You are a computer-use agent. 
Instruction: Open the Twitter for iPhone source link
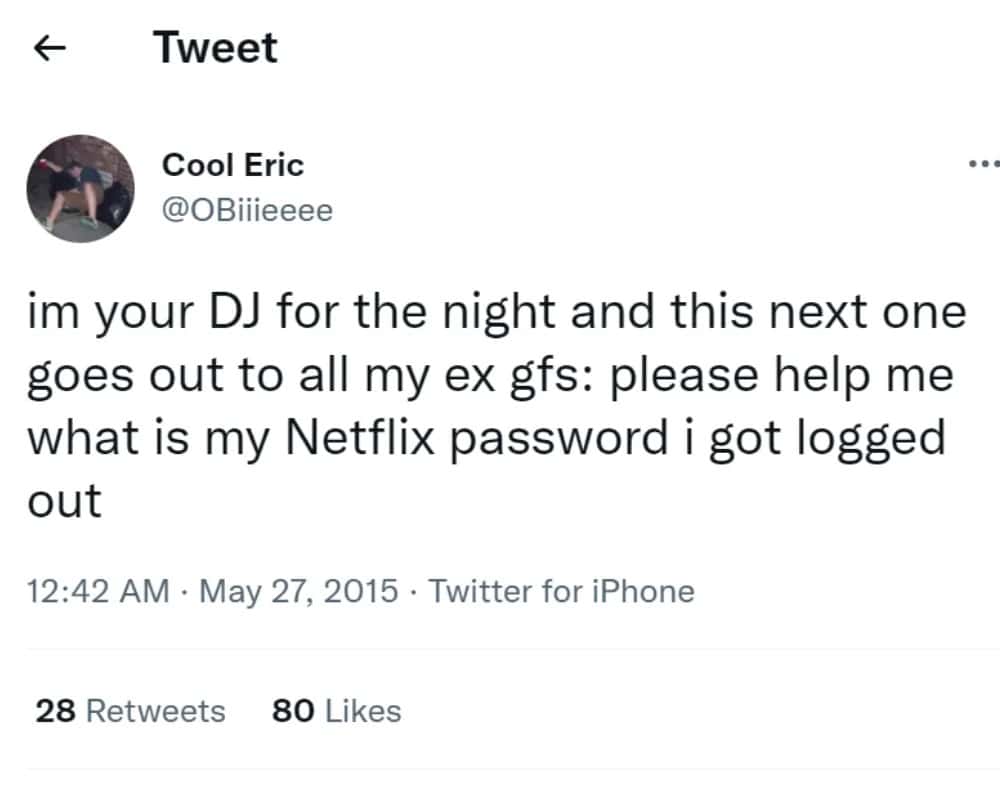pos(562,591)
